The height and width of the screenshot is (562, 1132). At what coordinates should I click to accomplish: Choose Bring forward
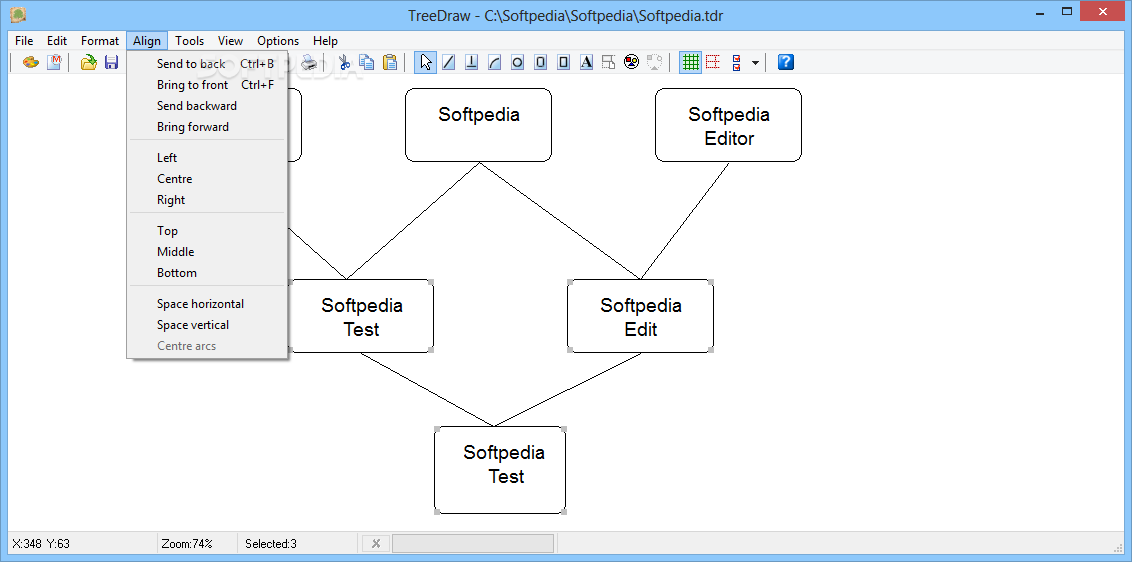[x=208, y=127]
